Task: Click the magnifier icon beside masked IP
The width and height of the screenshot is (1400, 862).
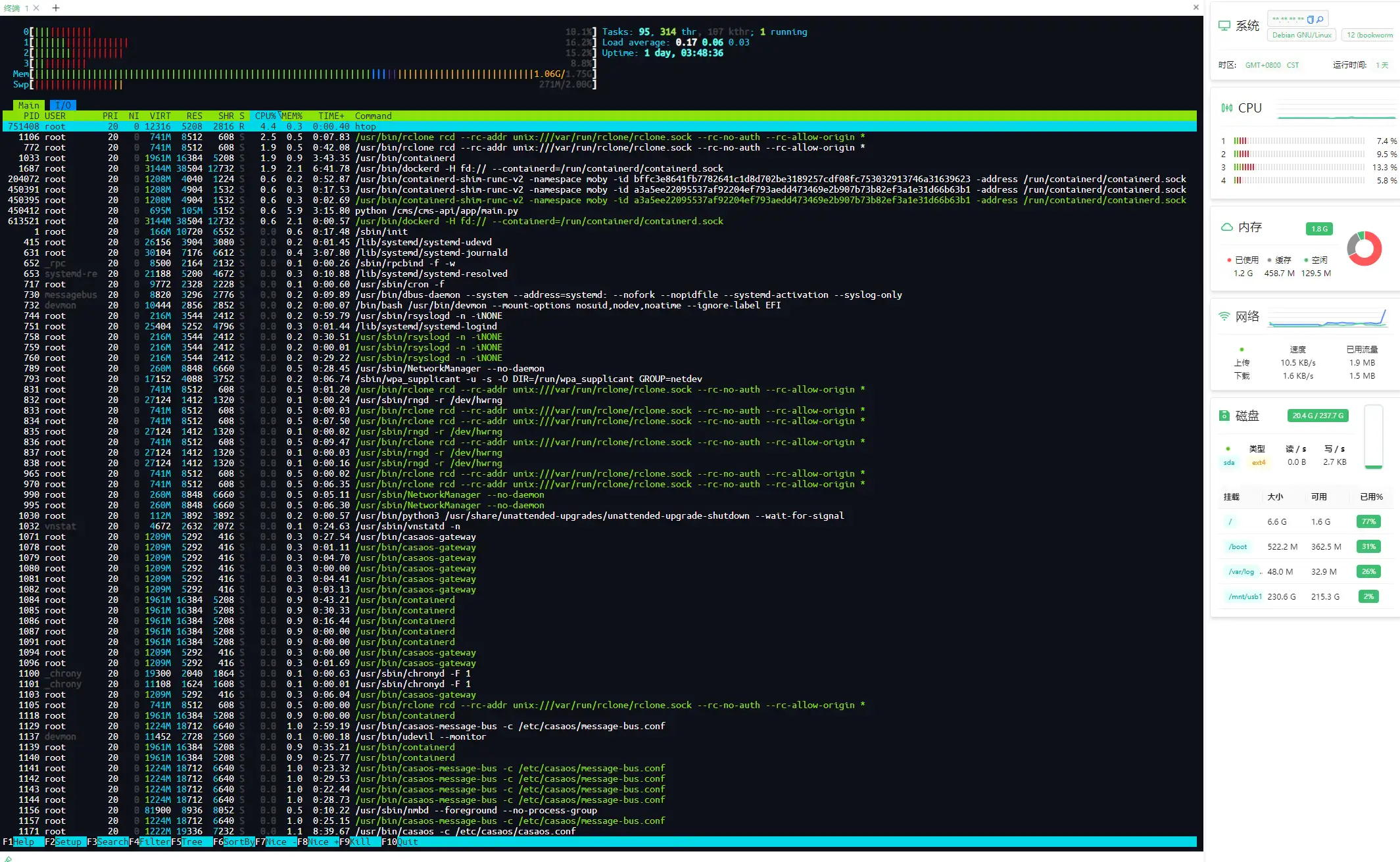Action: pyautogui.click(x=1320, y=19)
